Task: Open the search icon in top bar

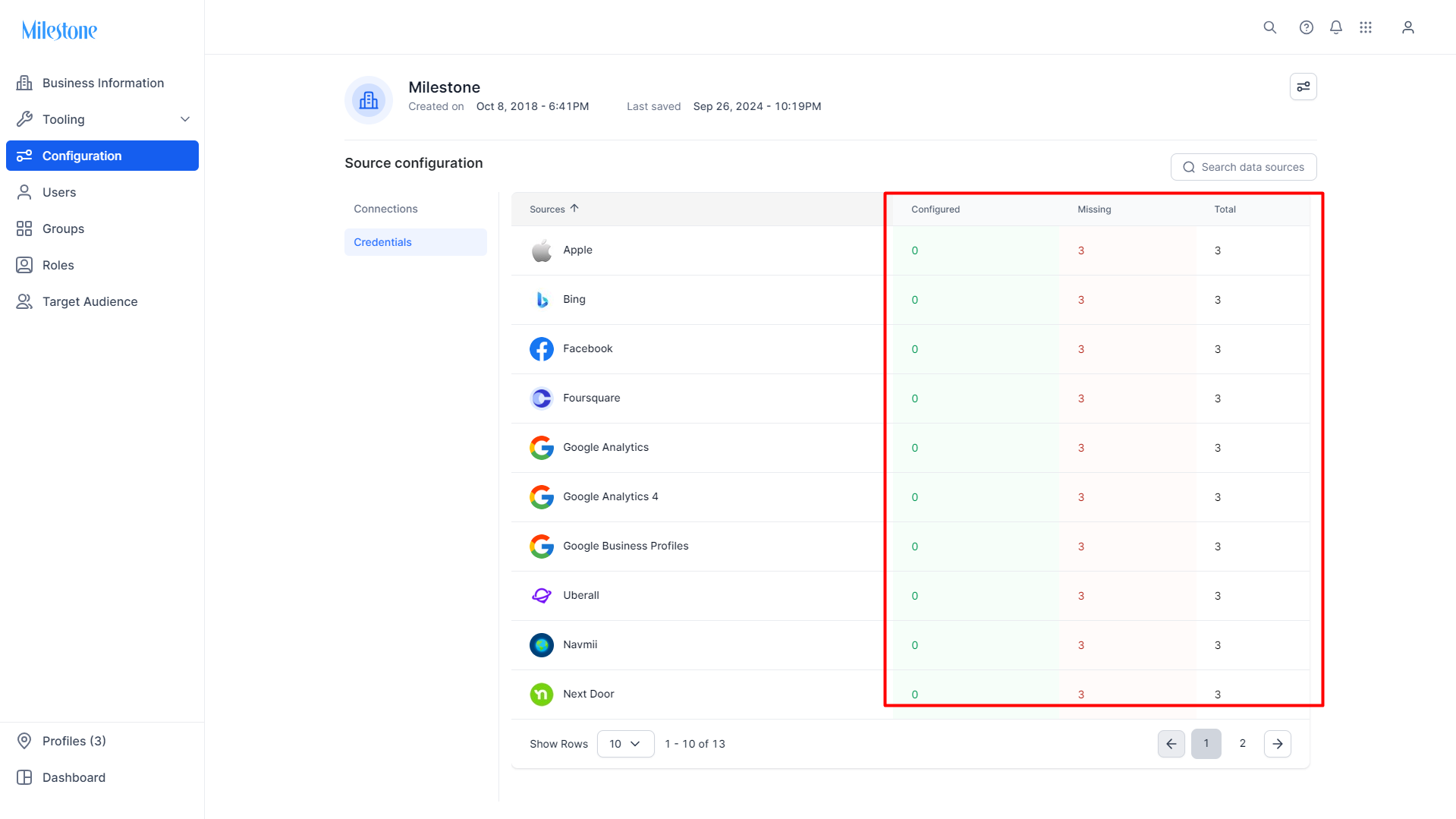Action: coord(1269,27)
